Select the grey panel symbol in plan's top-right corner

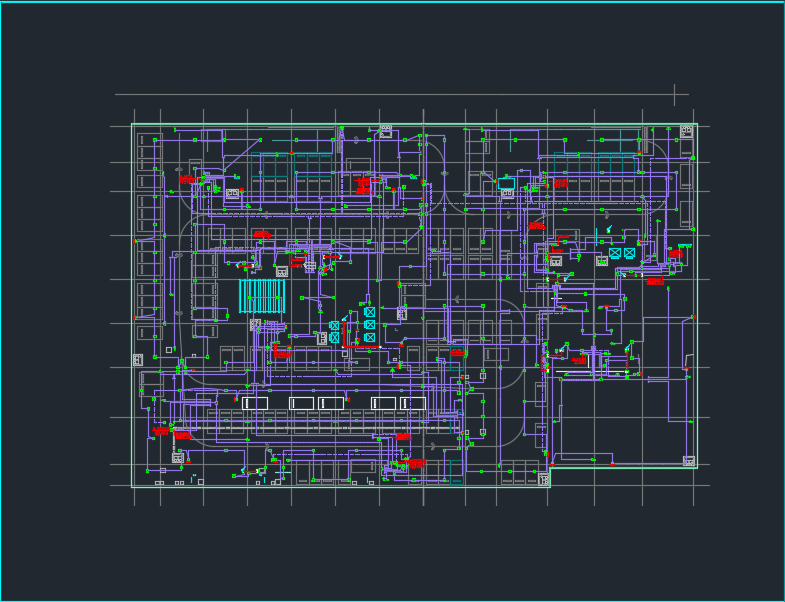pos(686,131)
